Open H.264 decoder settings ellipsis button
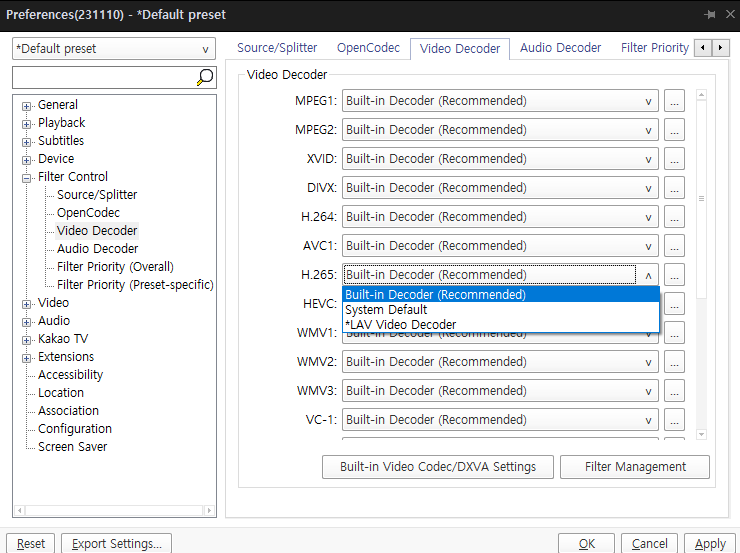 click(674, 217)
